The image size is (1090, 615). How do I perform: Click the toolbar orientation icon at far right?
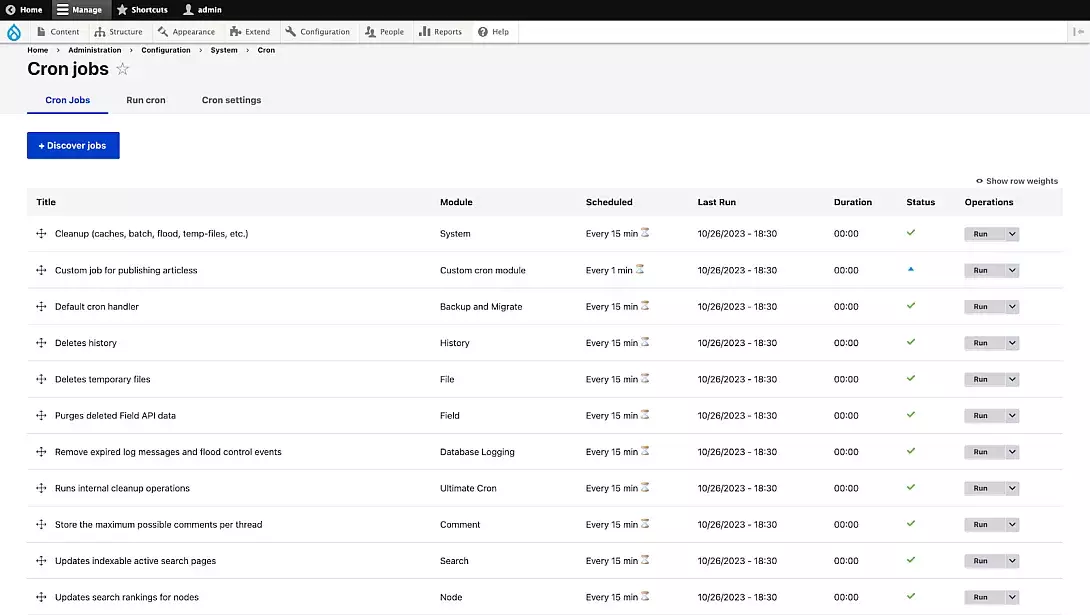[x=1077, y=32]
